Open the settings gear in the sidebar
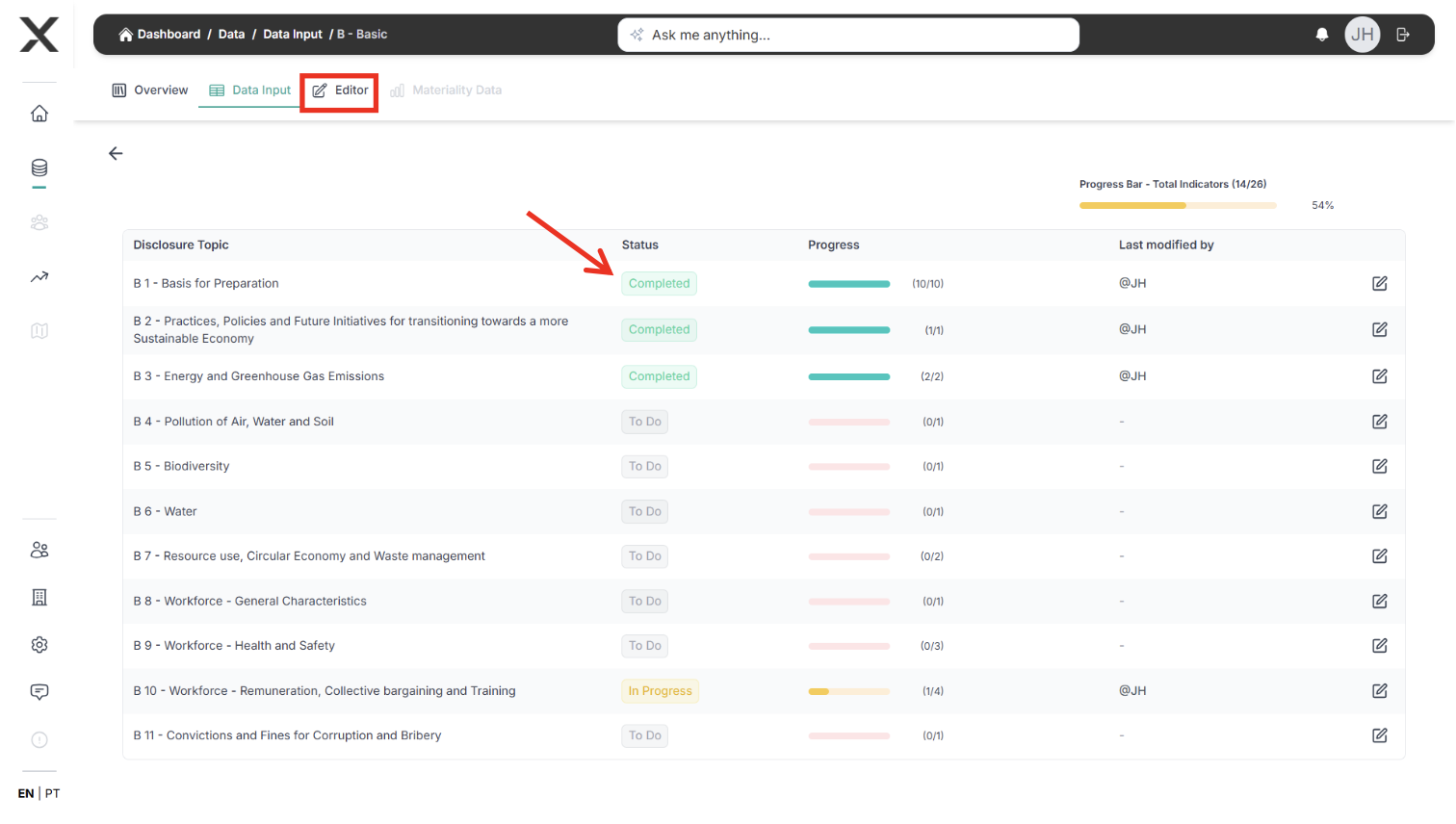Image resolution: width=1456 pixels, height=824 pixels. [39, 645]
